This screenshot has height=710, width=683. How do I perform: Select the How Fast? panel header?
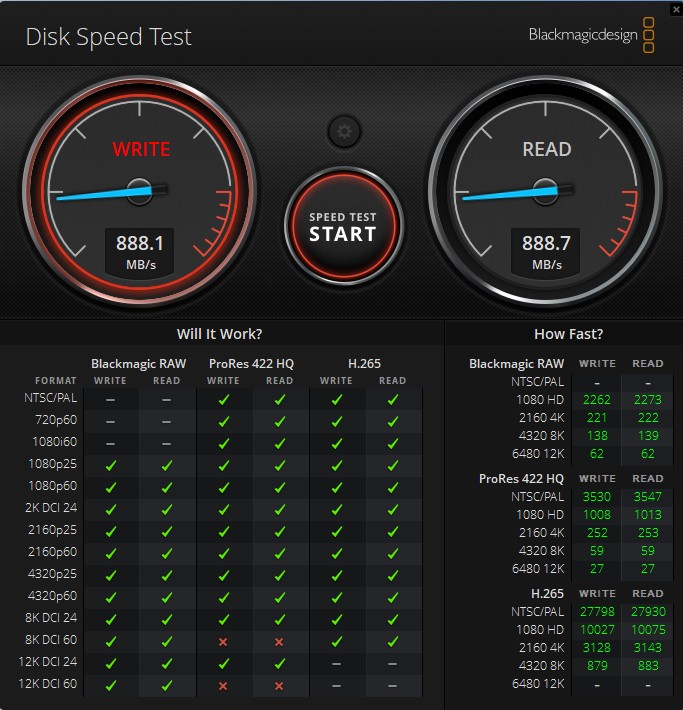pos(568,334)
